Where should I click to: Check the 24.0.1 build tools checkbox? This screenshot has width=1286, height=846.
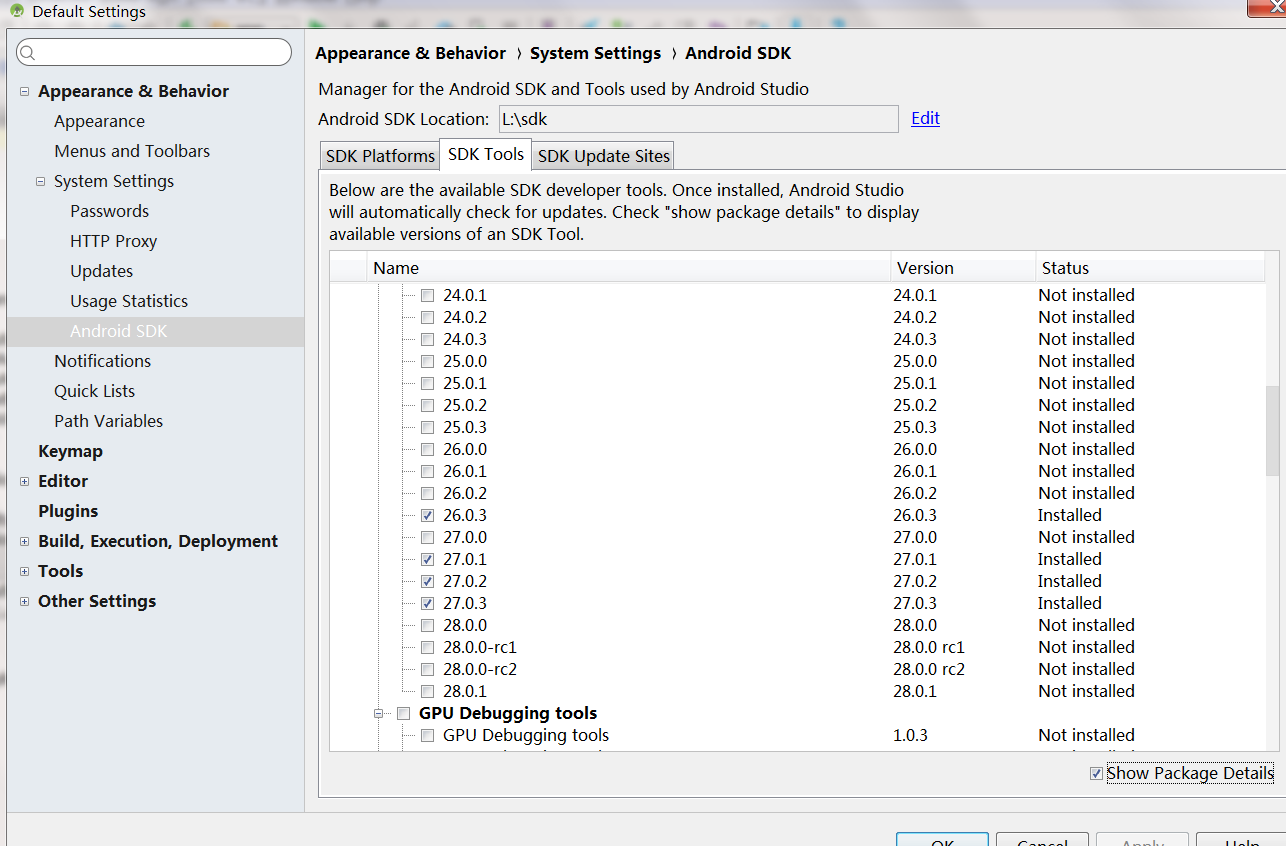pyautogui.click(x=427, y=295)
